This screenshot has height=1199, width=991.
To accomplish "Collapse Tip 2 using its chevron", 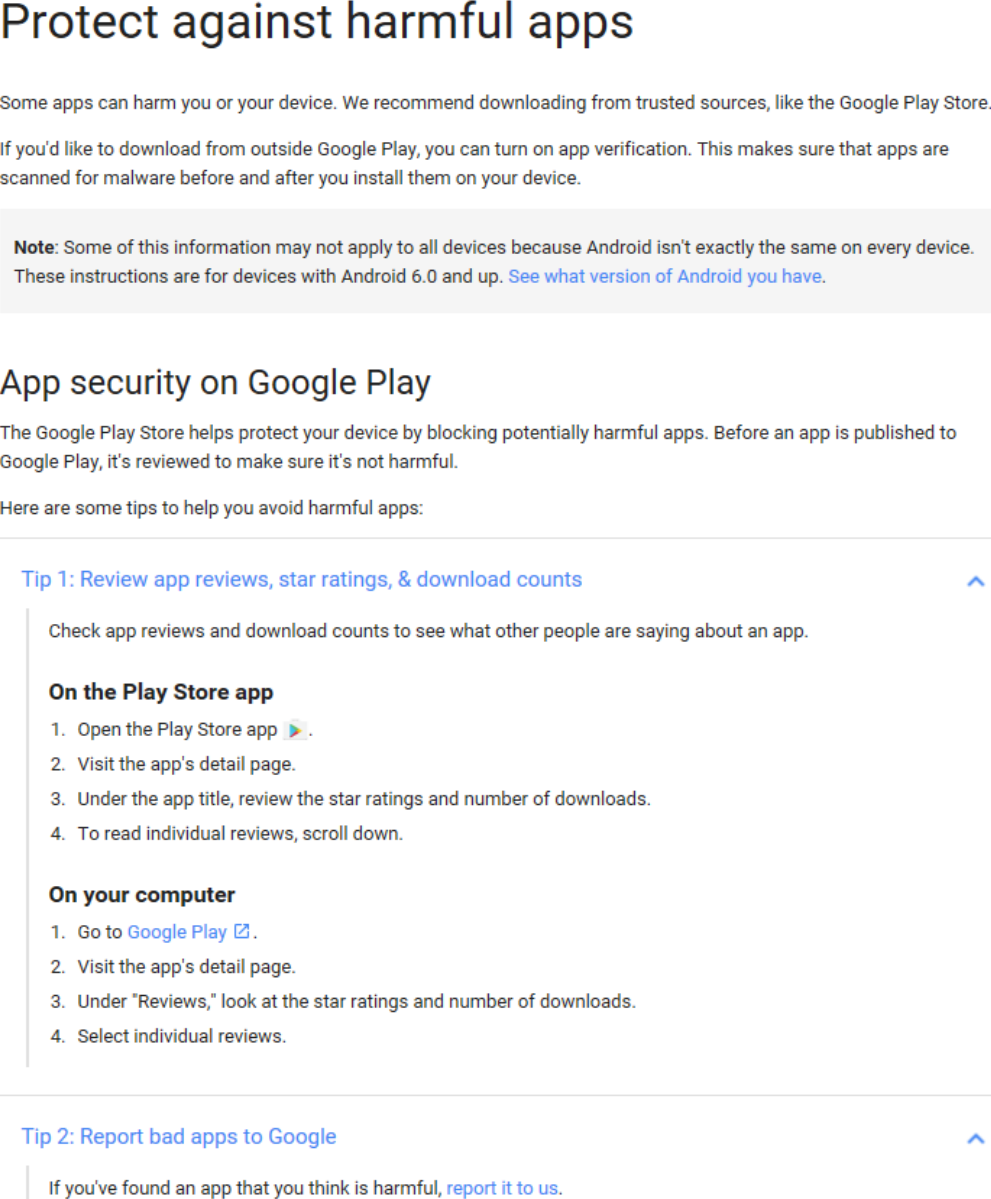I will 975,1139.
